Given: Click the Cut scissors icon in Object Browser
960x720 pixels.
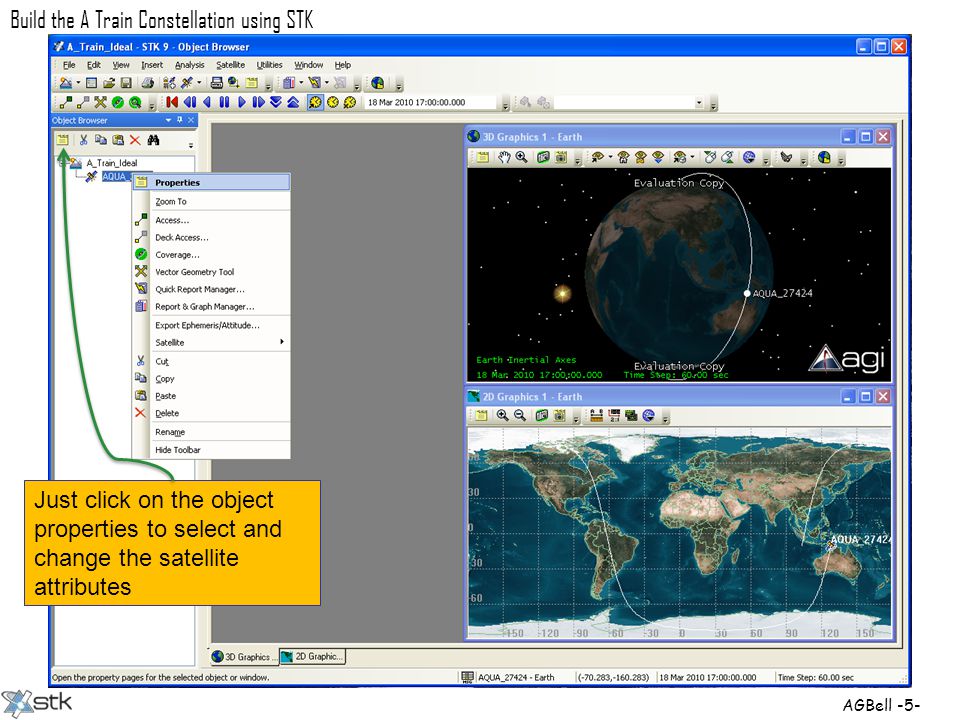Looking at the screenshot, I should 83,140.
